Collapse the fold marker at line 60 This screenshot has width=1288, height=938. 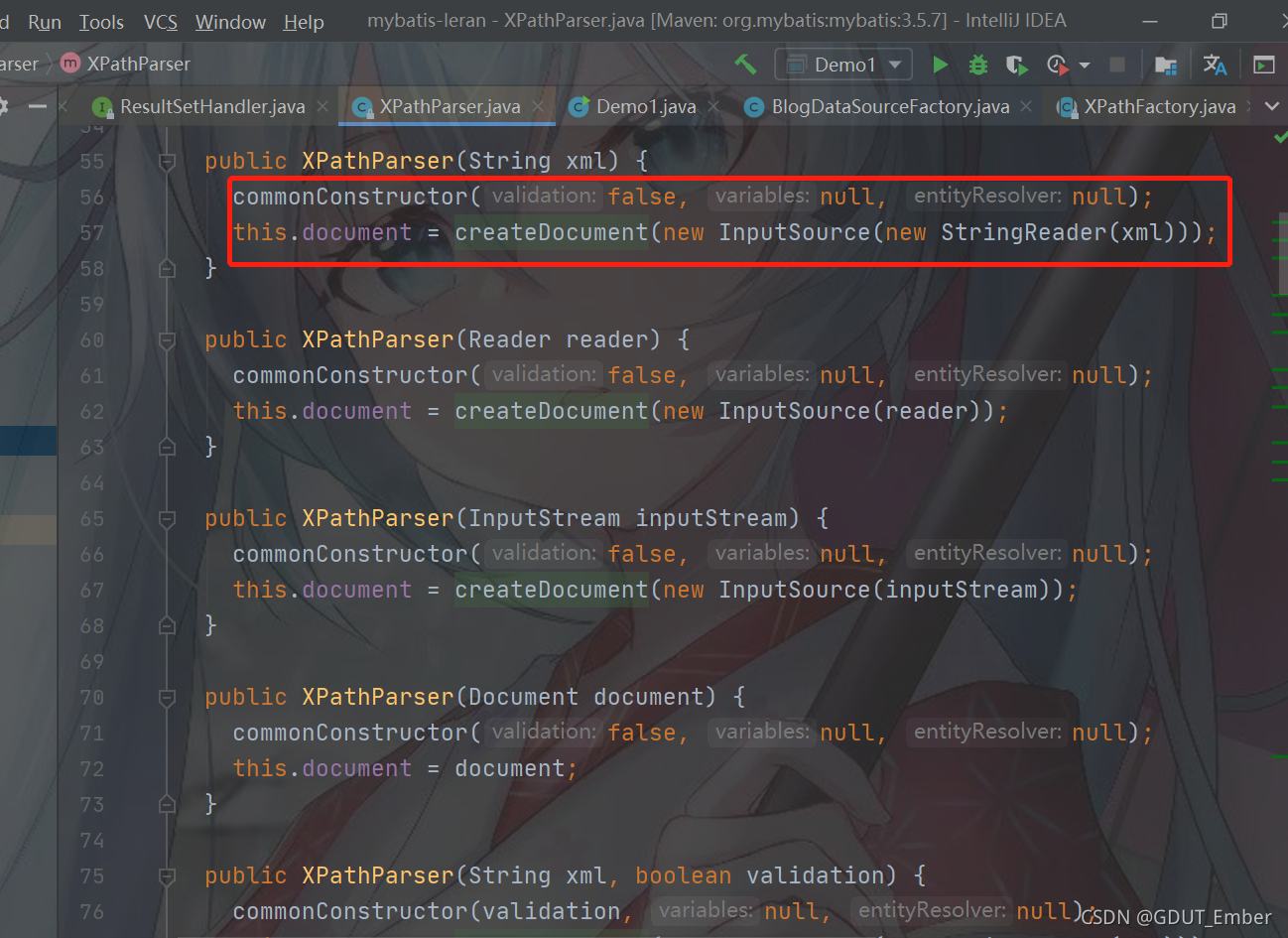coord(167,340)
